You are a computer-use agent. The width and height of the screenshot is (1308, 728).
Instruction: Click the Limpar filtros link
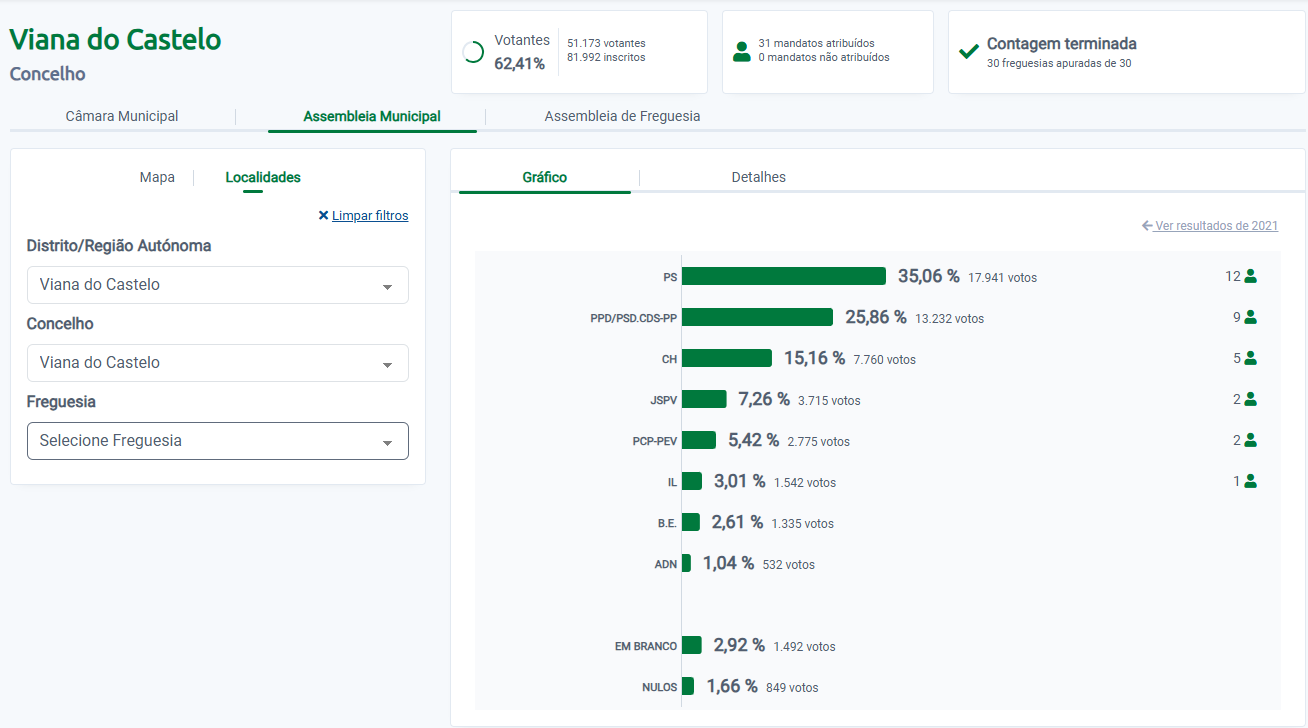(369, 216)
